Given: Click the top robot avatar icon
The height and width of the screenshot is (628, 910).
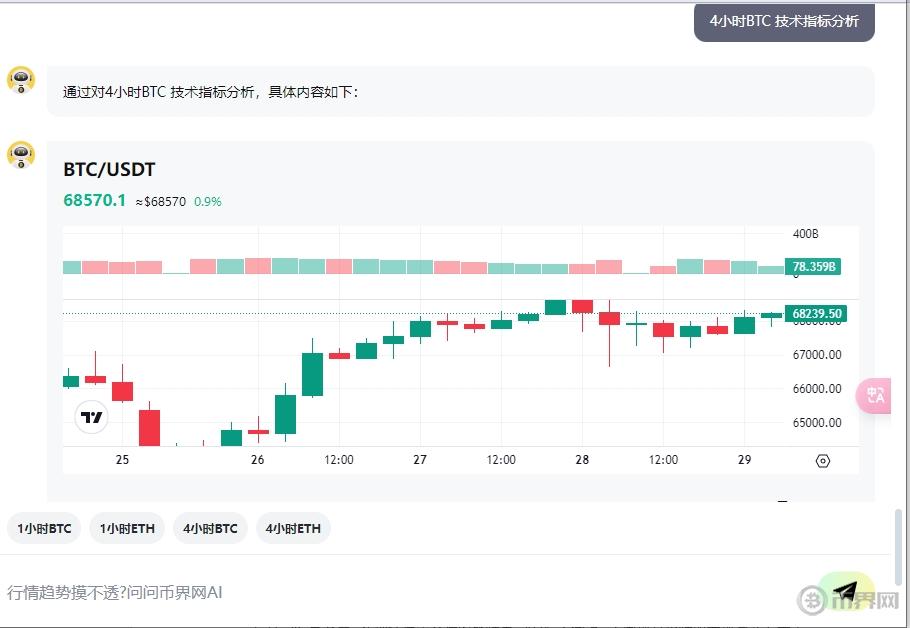Looking at the screenshot, I should 21,80.
